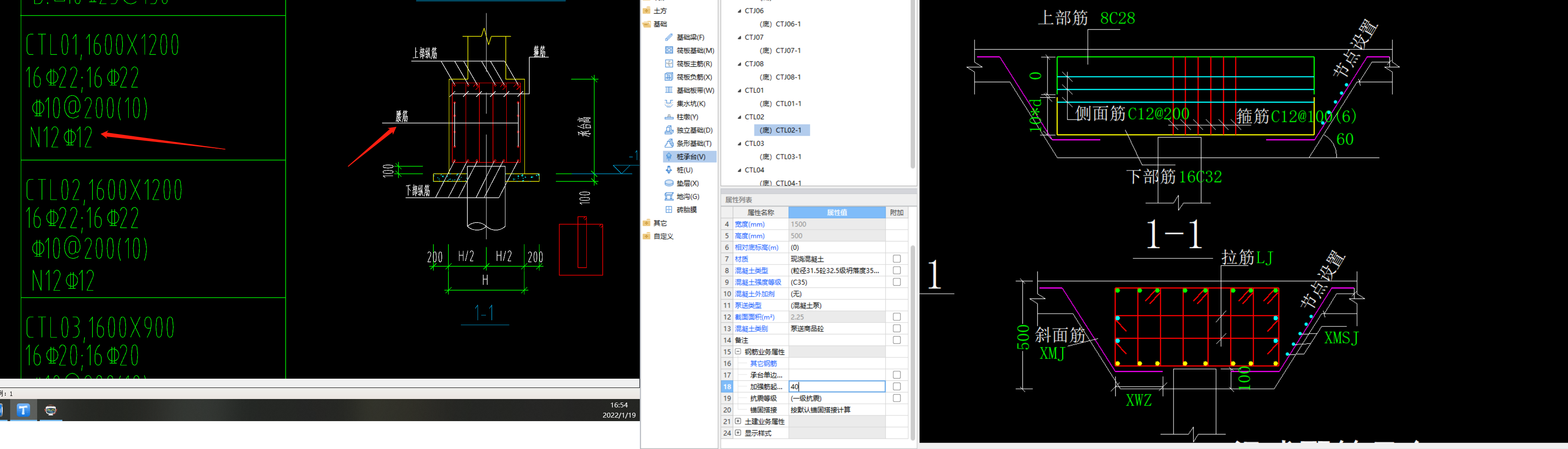The height and width of the screenshot is (449, 1568).
Task: Click the 附加 column header
Action: pos(897,213)
